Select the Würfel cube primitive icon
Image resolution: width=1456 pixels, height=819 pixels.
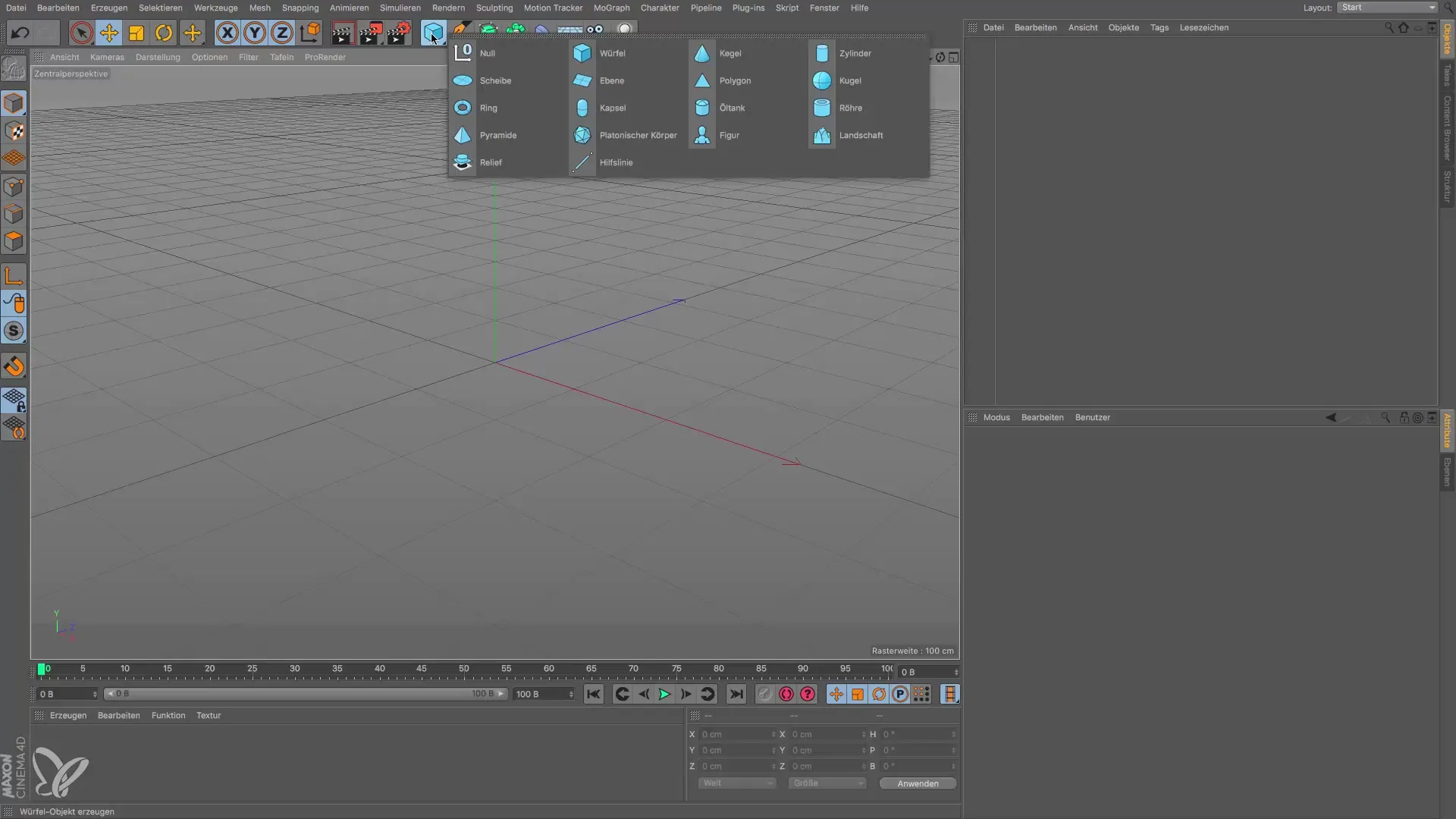[582, 53]
